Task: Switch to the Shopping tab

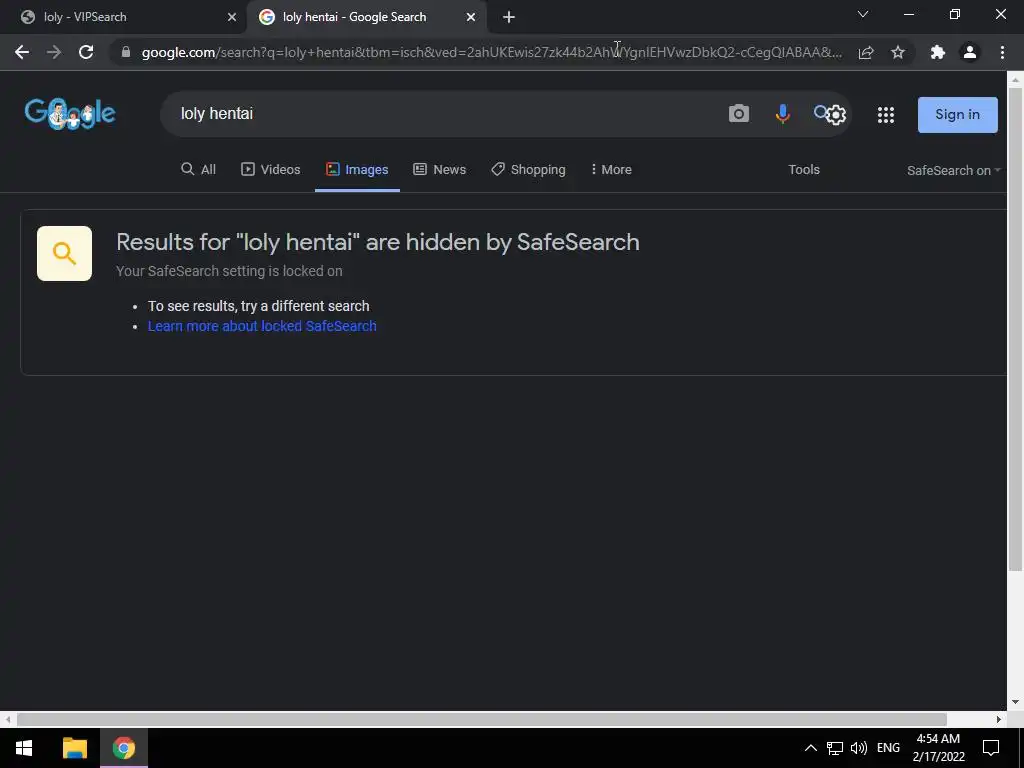Action: 528,170
